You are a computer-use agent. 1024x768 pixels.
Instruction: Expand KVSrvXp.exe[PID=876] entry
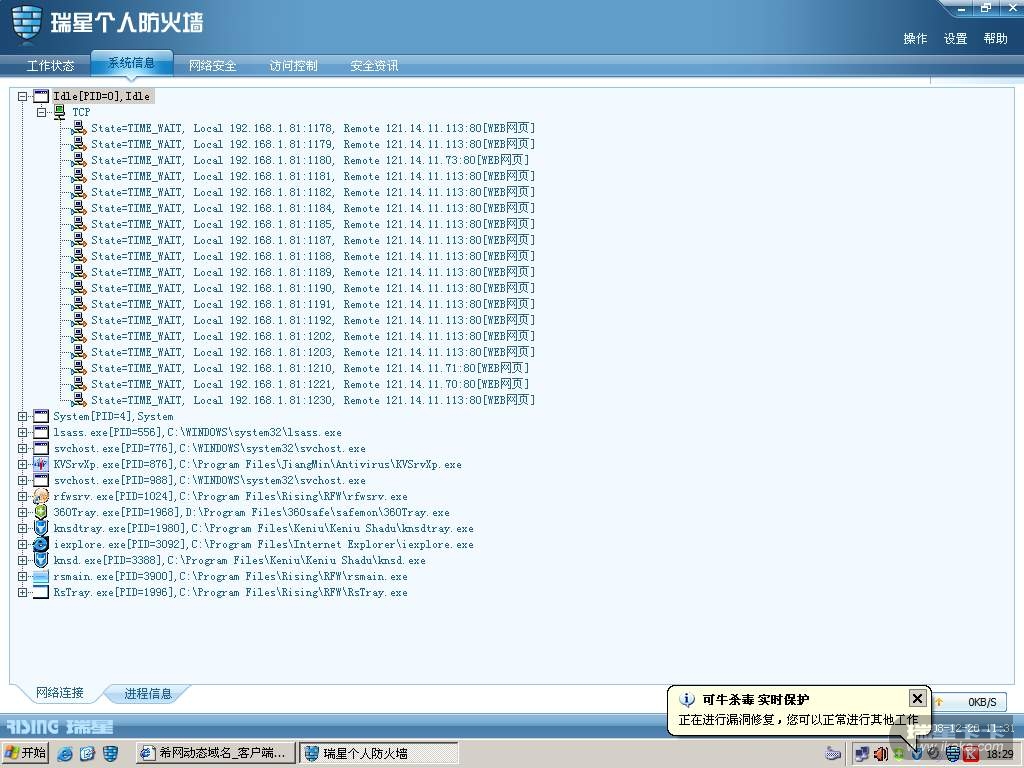pyautogui.click(x=22, y=464)
